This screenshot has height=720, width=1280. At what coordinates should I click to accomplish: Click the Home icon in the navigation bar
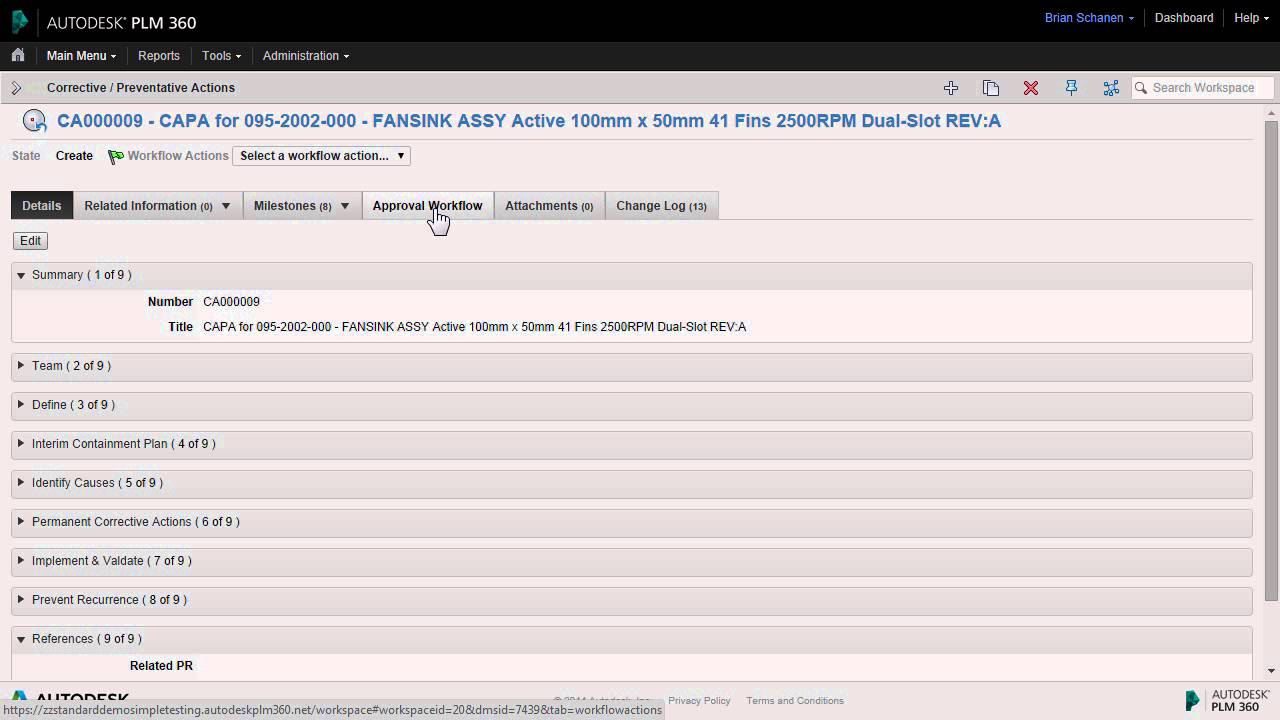18,56
